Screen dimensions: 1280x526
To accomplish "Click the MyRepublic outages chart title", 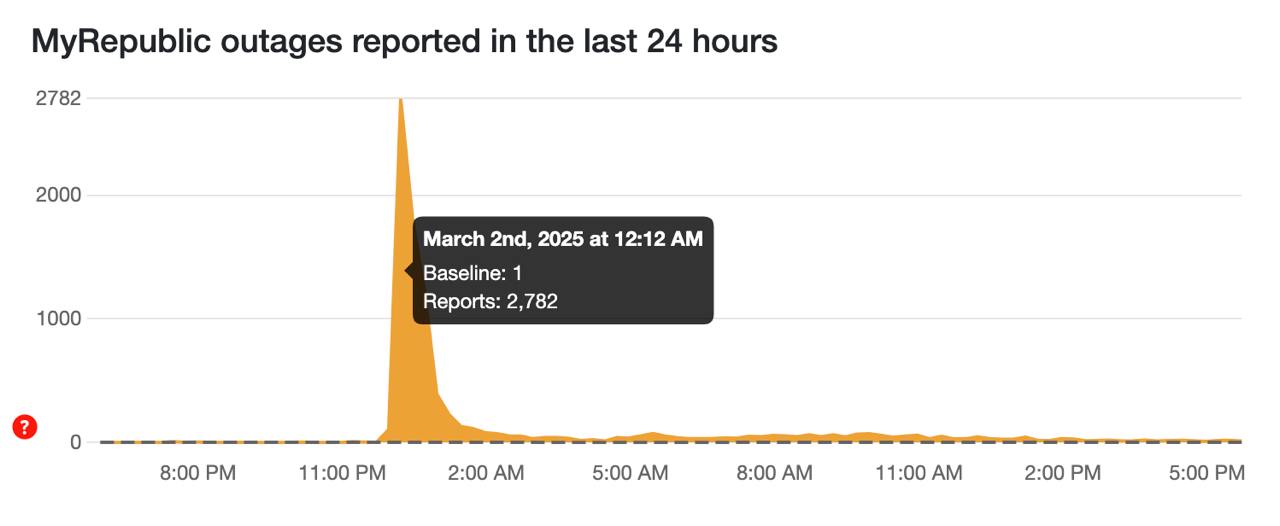I will (404, 41).
